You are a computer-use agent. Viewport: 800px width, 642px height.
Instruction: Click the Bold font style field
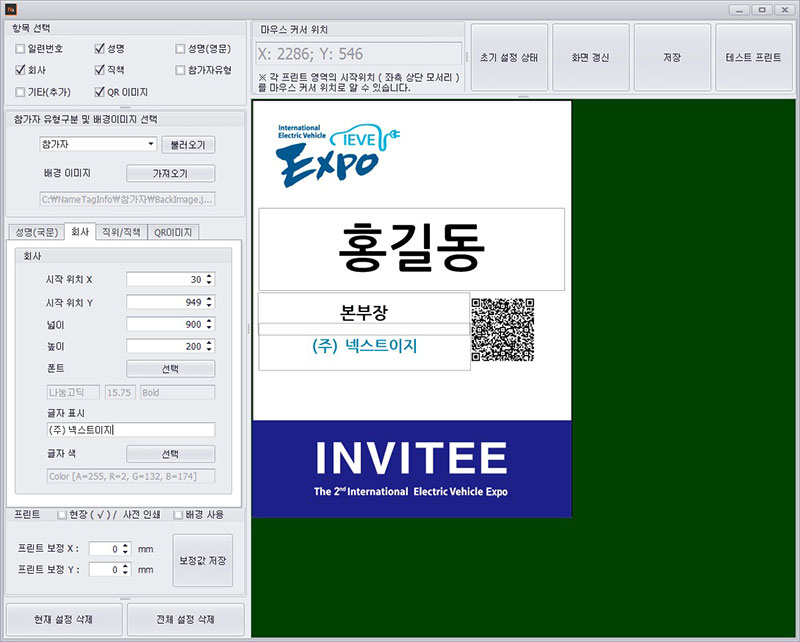178,392
